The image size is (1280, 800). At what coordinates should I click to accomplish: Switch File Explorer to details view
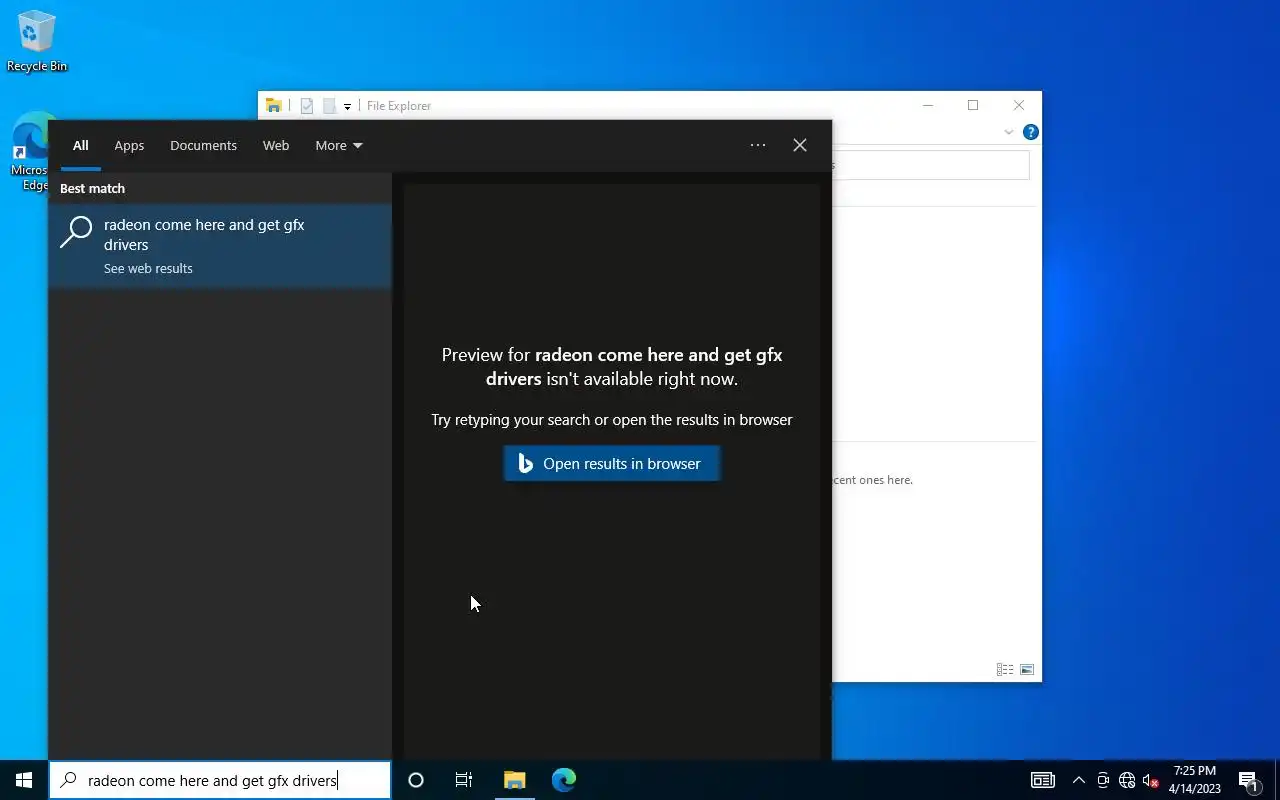tap(1005, 670)
